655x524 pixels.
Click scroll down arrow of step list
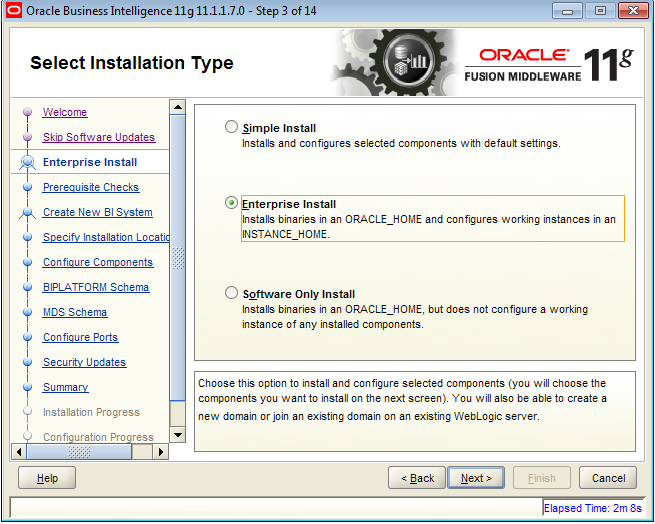pyautogui.click(x=178, y=435)
